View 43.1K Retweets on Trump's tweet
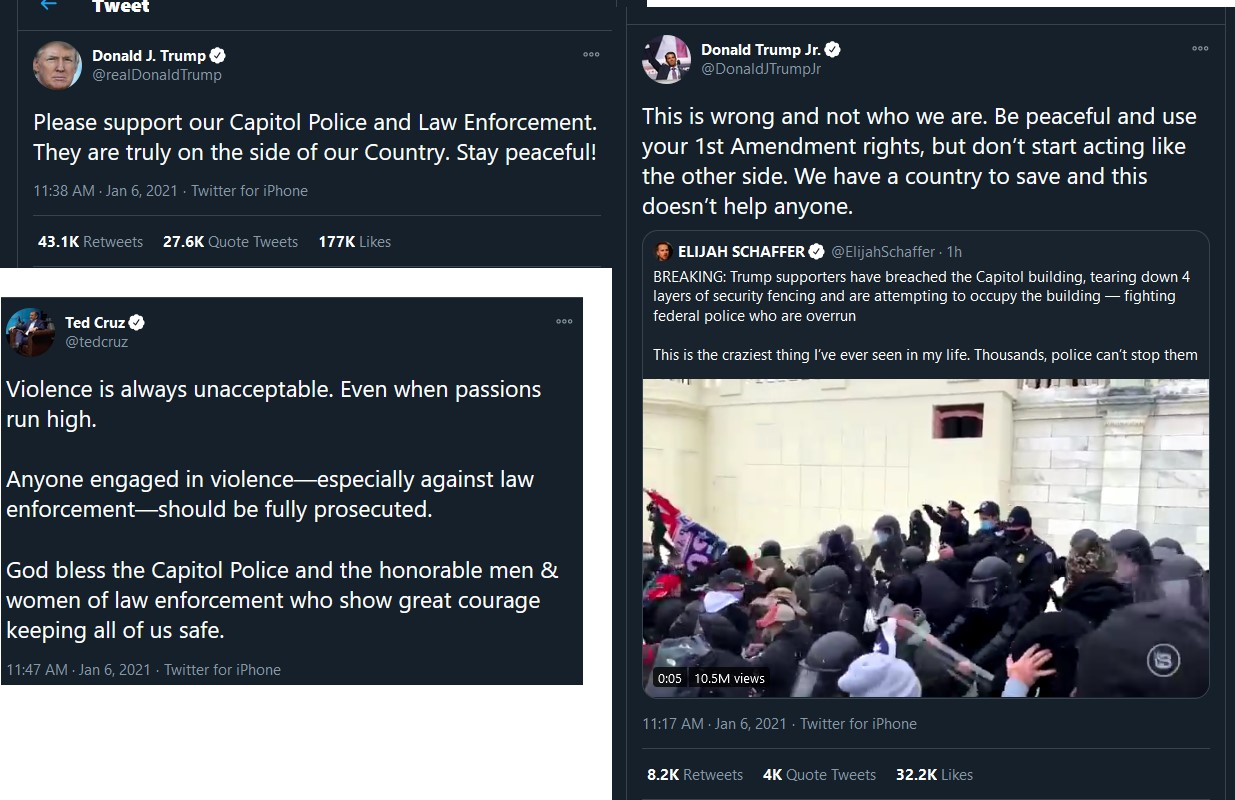1235x800 pixels. click(x=90, y=242)
